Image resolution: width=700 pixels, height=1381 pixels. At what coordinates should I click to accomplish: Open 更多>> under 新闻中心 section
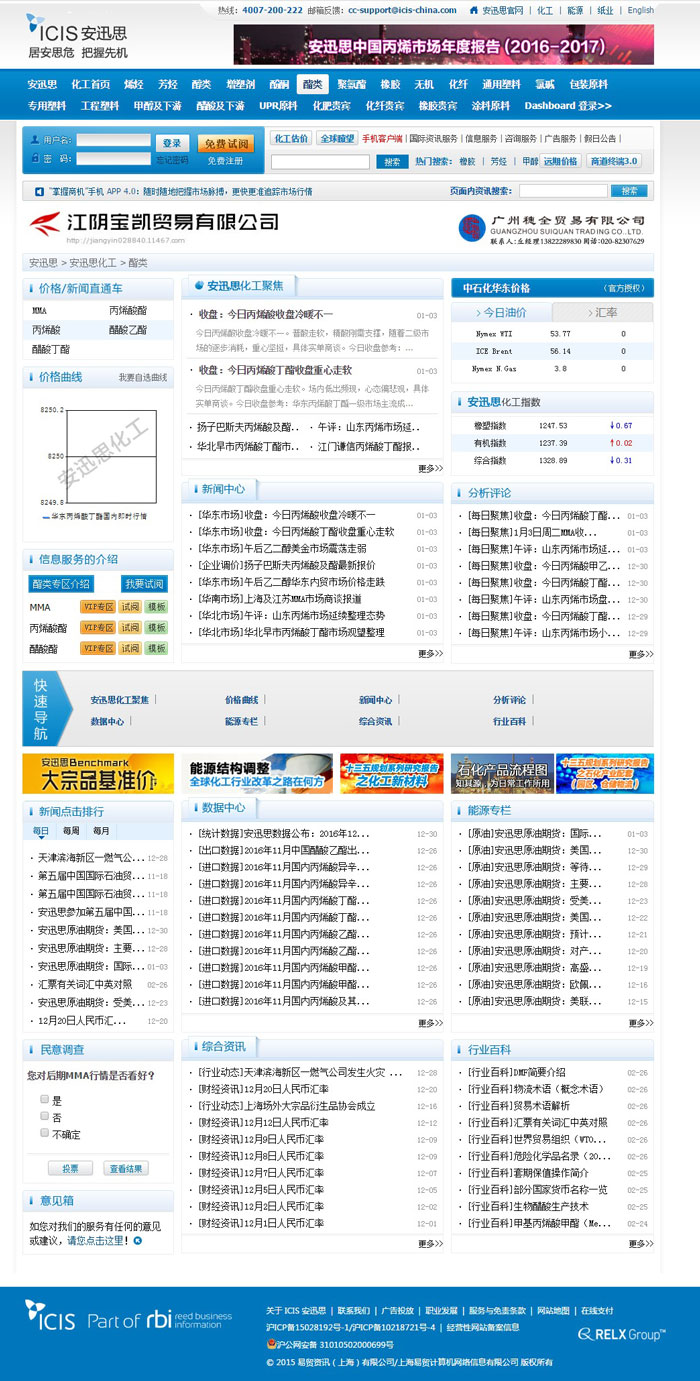pyautogui.click(x=430, y=653)
